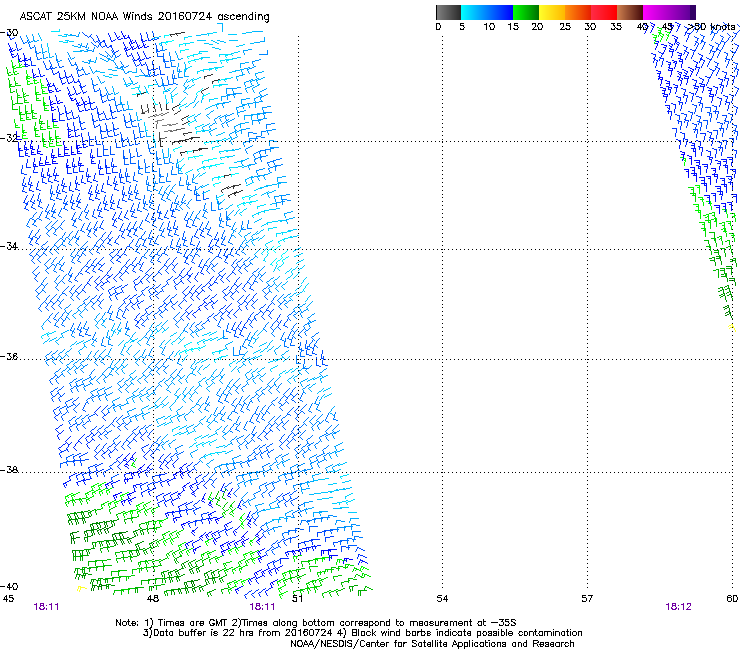The height and width of the screenshot is (650, 740).
Task: Select the '51' longitude axis label
Action: point(297,599)
